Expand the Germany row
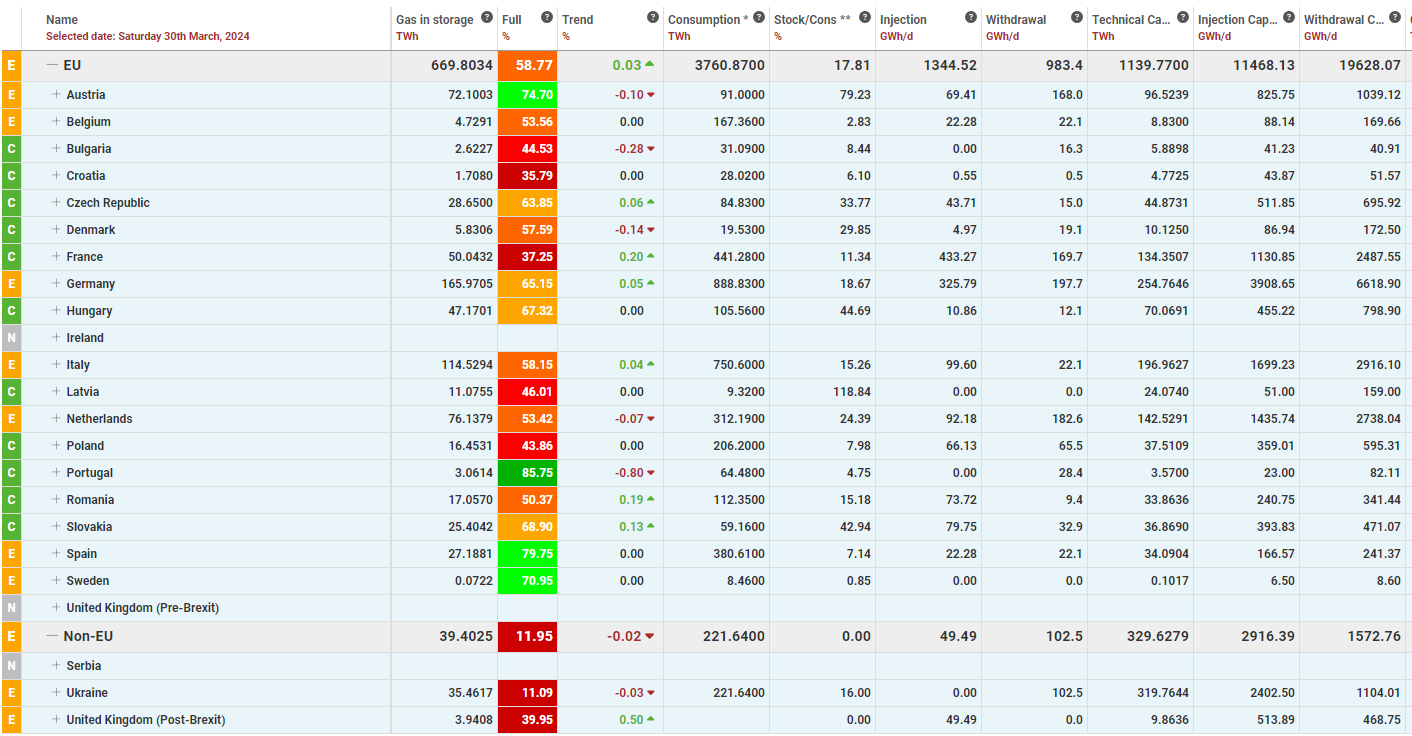The height and width of the screenshot is (736, 1412). pyautogui.click(x=56, y=284)
